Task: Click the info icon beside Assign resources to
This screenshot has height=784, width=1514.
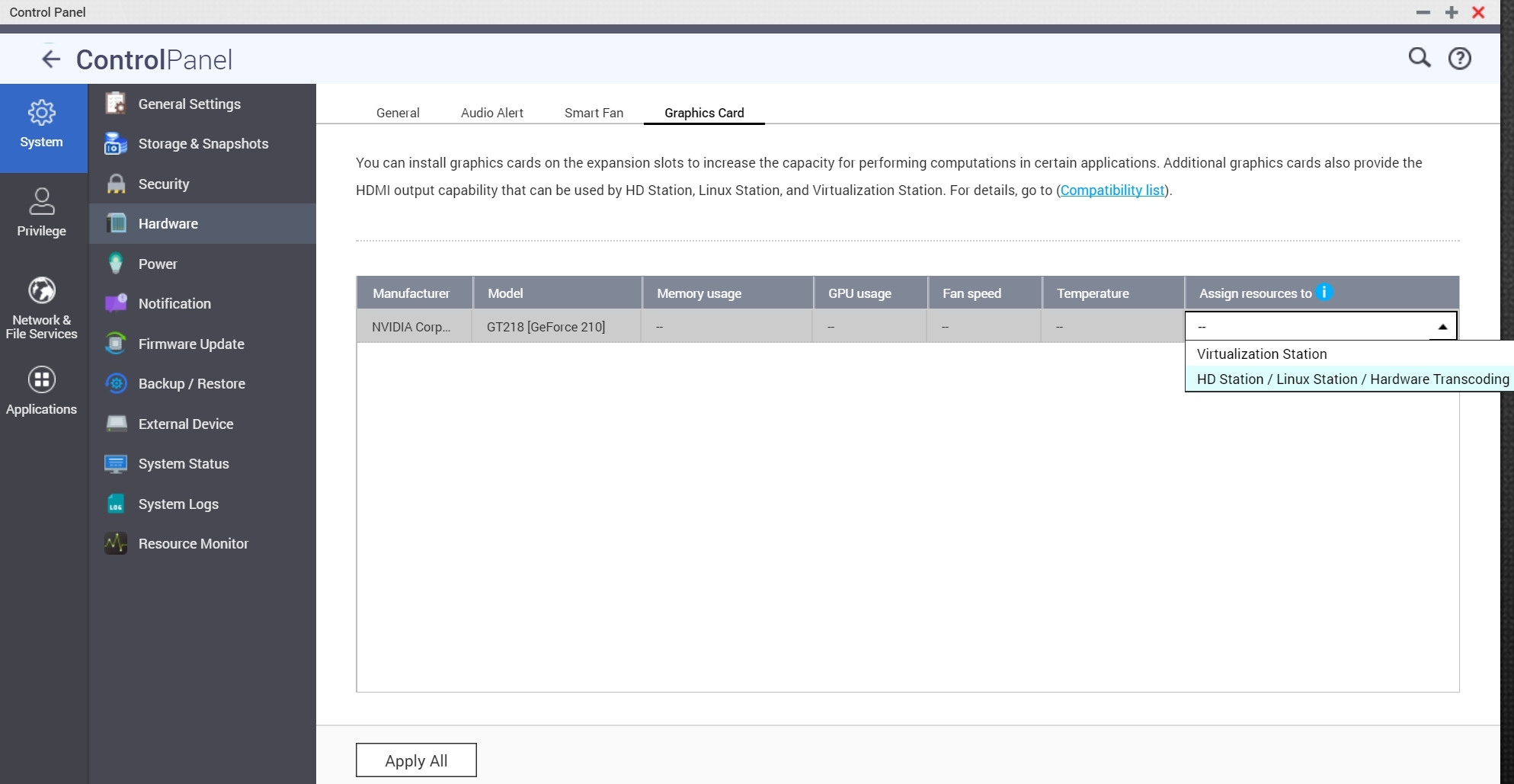Action: (x=1324, y=292)
